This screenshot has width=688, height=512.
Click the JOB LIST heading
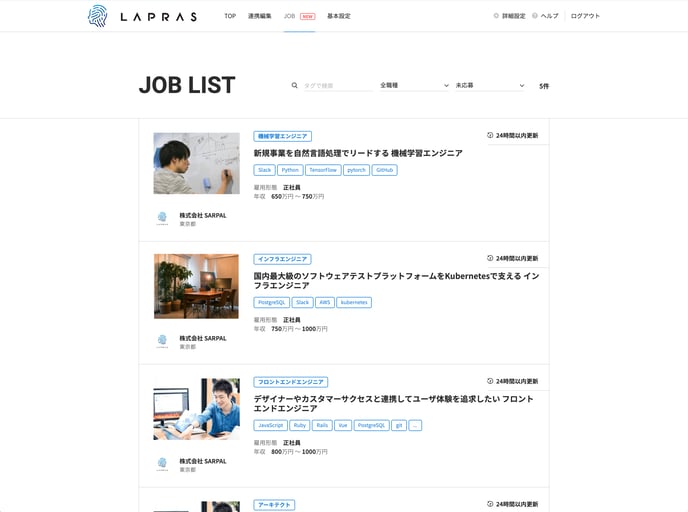point(187,85)
